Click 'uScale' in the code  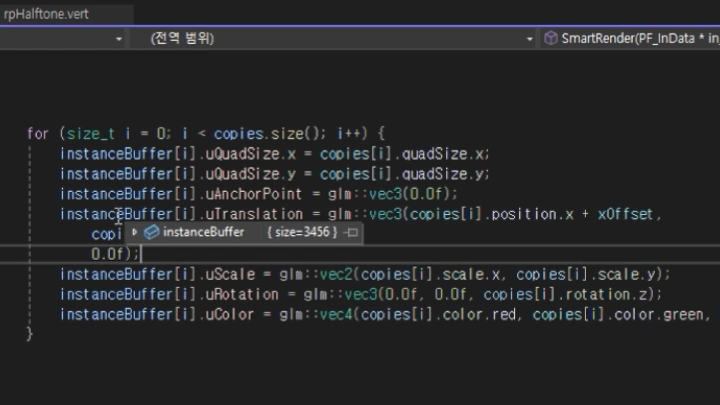pos(230,275)
